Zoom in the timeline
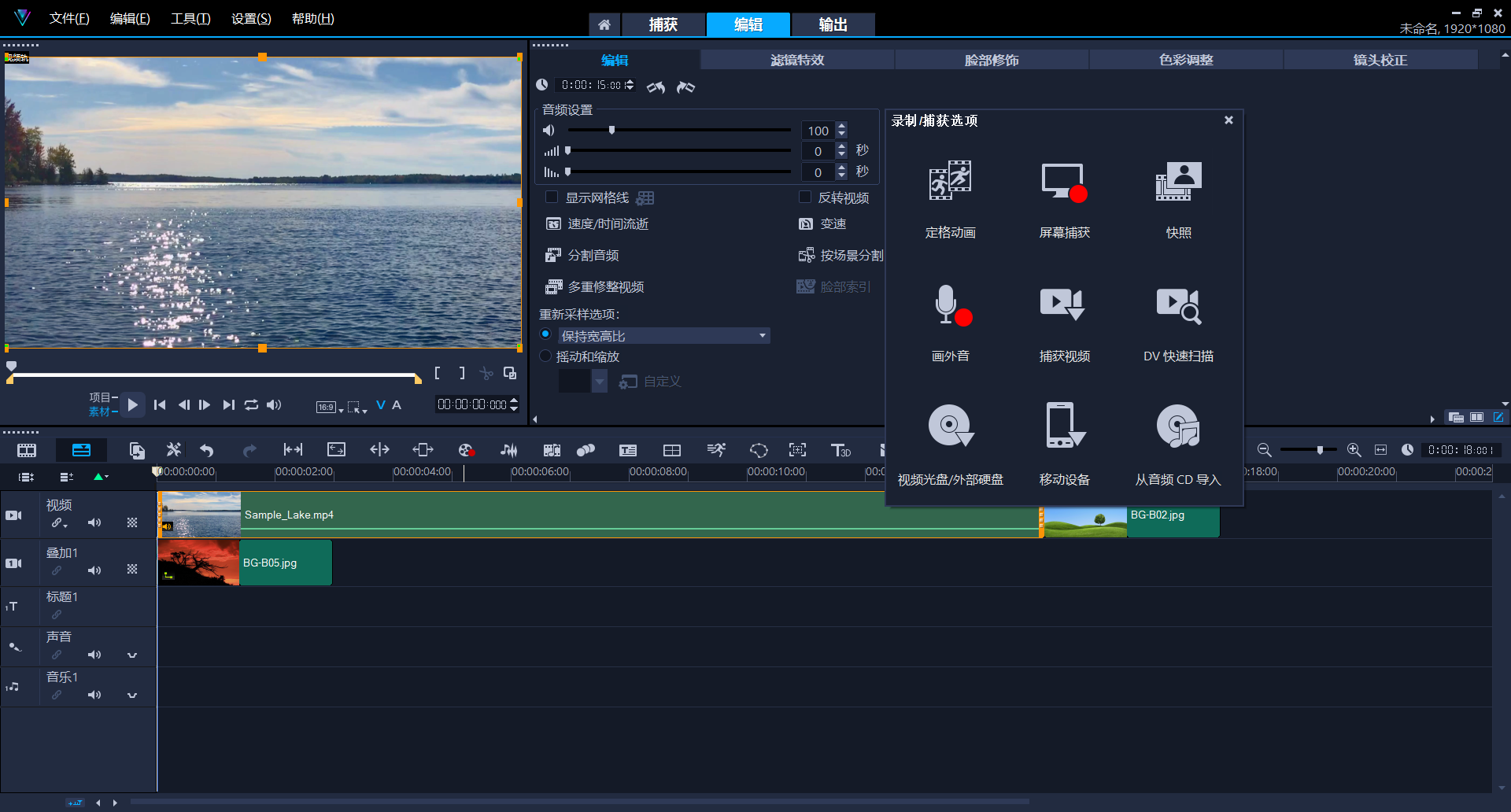Image resolution: width=1511 pixels, height=812 pixels. 1354,449
